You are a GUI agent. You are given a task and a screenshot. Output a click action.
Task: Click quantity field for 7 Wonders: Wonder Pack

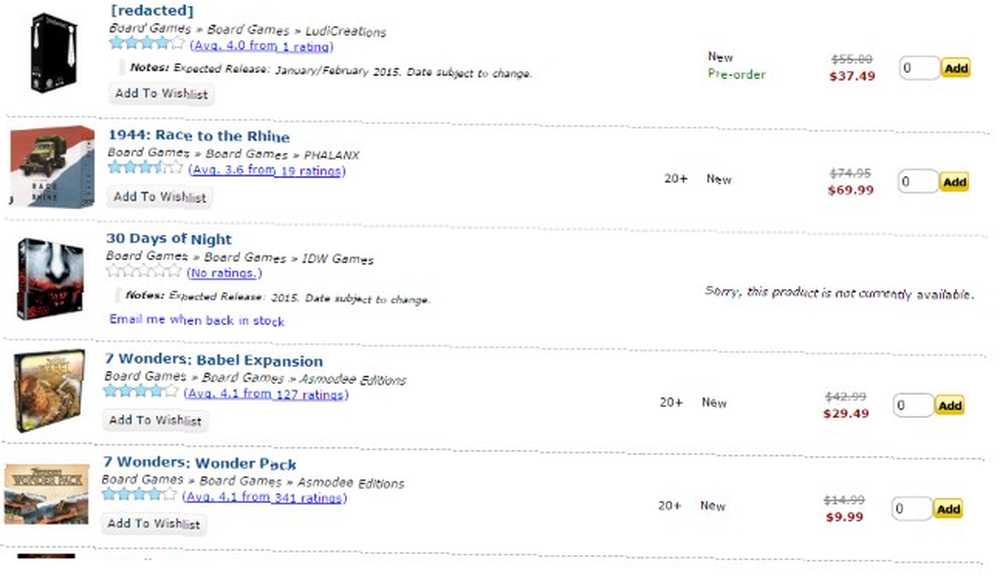[911, 508]
